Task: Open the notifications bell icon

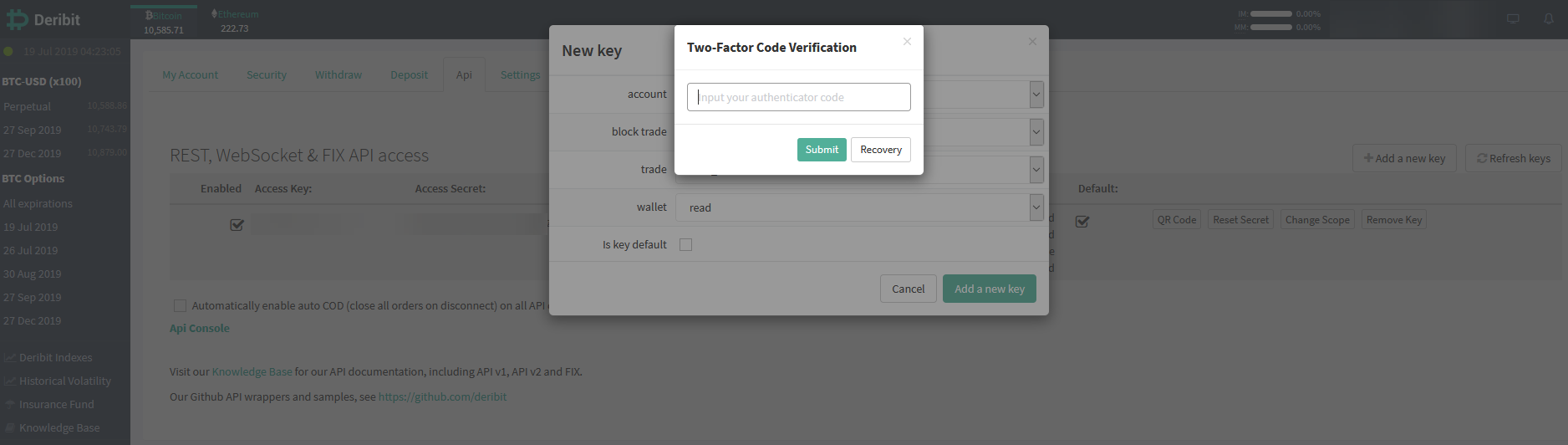Action: [1549, 18]
